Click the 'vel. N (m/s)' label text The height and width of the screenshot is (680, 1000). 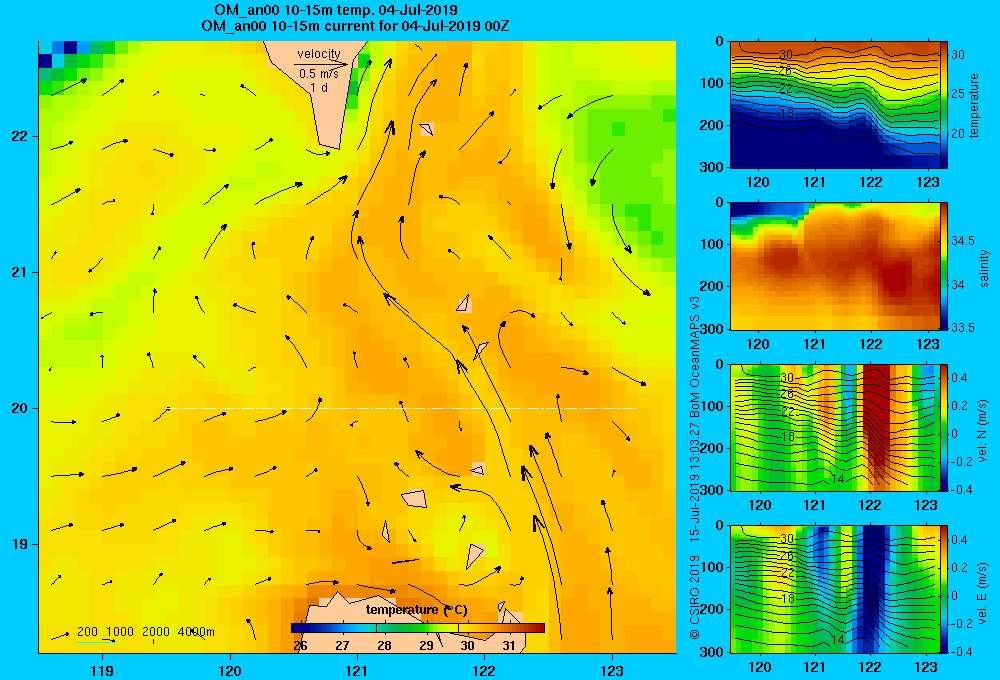(x=983, y=431)
